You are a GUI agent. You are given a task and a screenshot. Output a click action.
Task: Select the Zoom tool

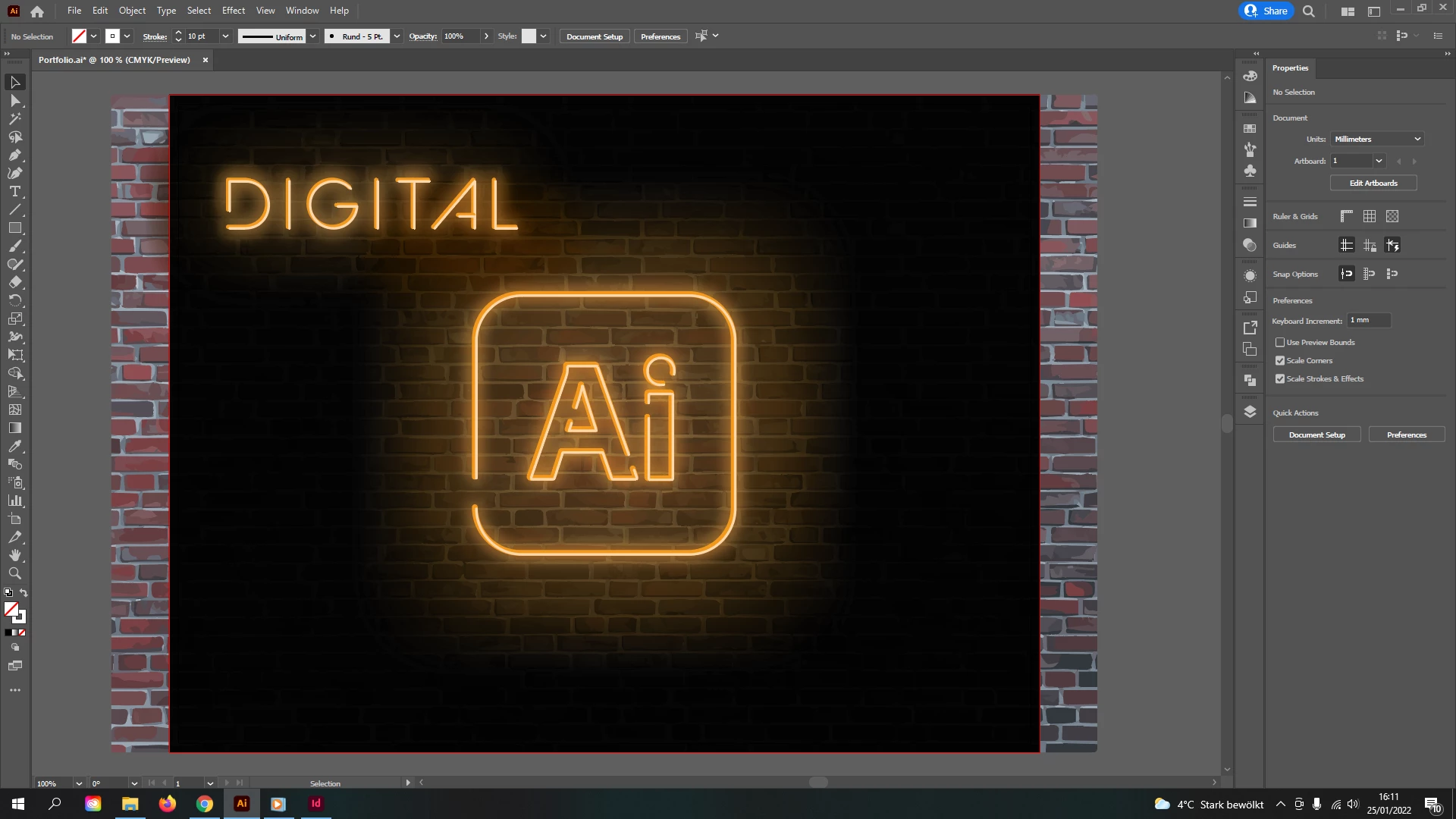click(x=14, y=574)
